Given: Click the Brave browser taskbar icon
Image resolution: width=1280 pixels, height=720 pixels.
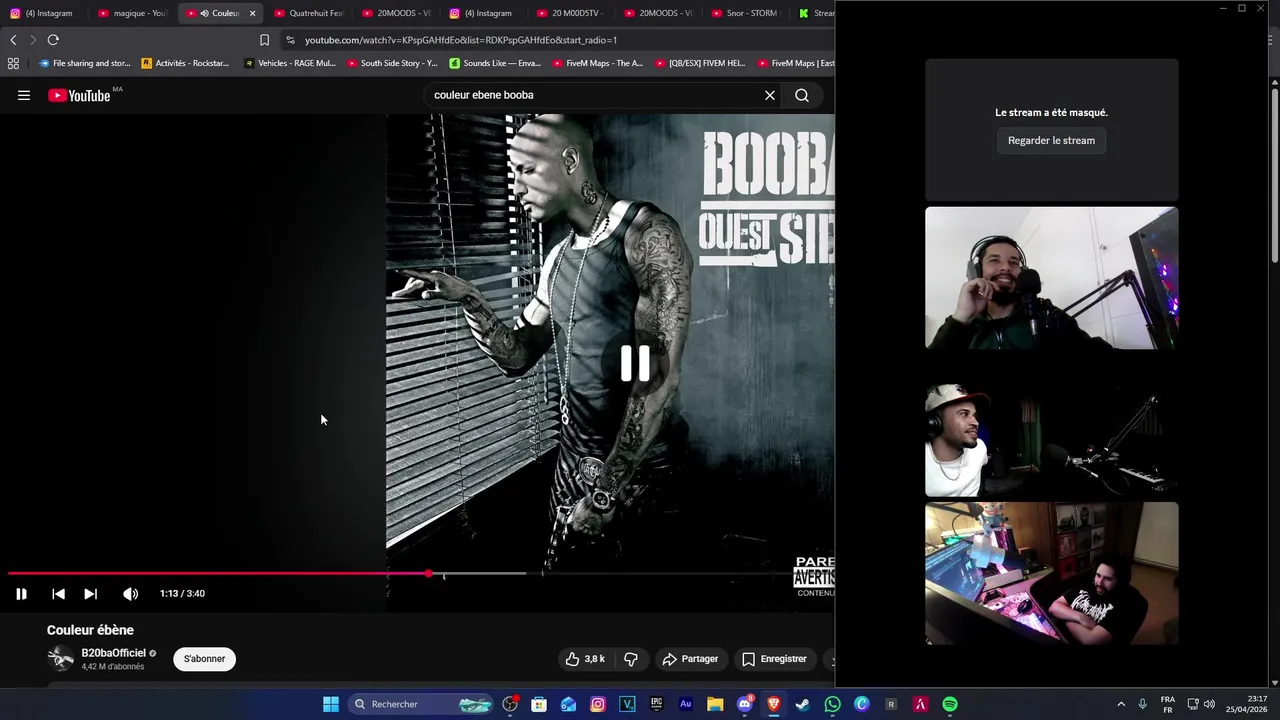Looking at the screenshot, I should (x=773, y=704).
